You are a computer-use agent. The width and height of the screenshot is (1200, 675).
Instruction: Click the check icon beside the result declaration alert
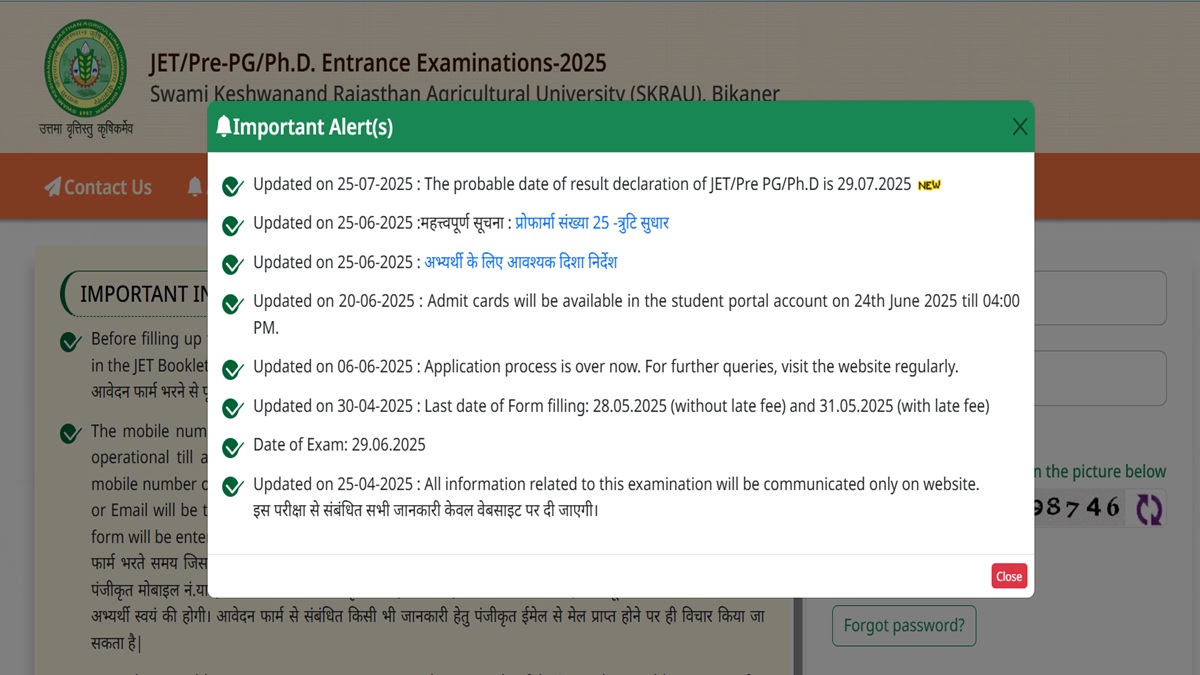[x=232, y=187]
